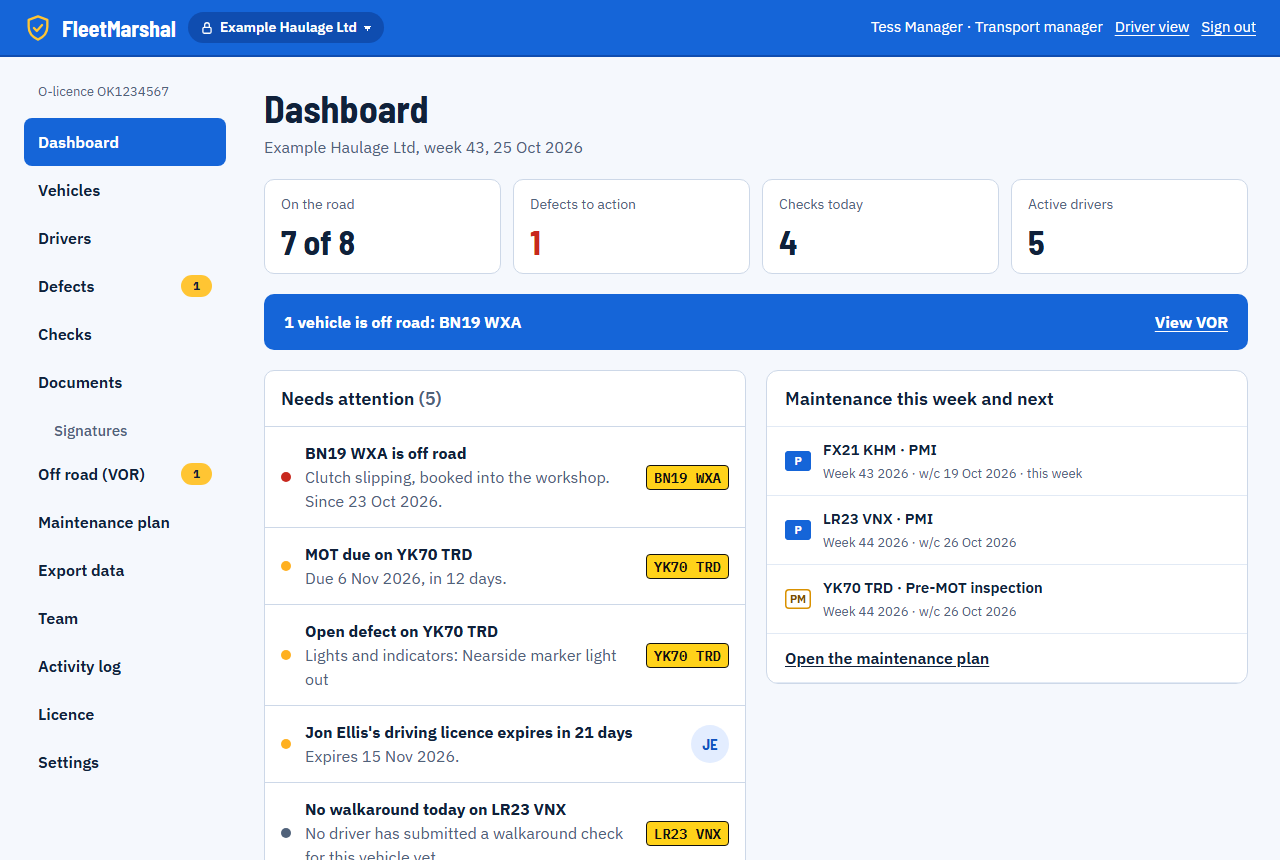Click 'Maintenance this week and next' heading

(x=919, y=398)
